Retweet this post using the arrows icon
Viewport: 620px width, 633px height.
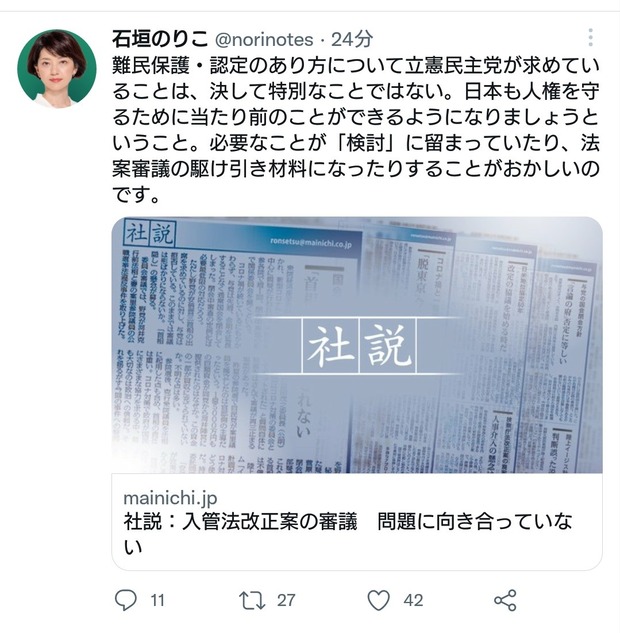252,600
